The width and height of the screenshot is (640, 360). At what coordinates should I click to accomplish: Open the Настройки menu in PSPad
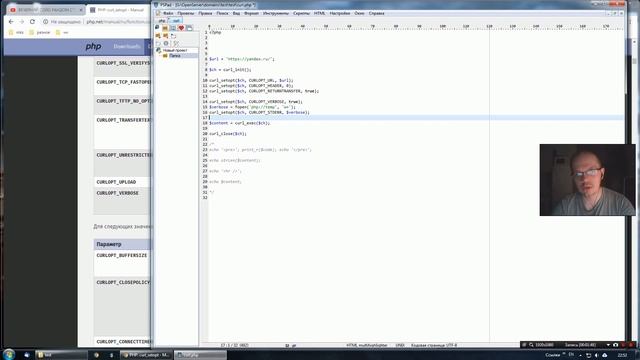tap(340, 13)
